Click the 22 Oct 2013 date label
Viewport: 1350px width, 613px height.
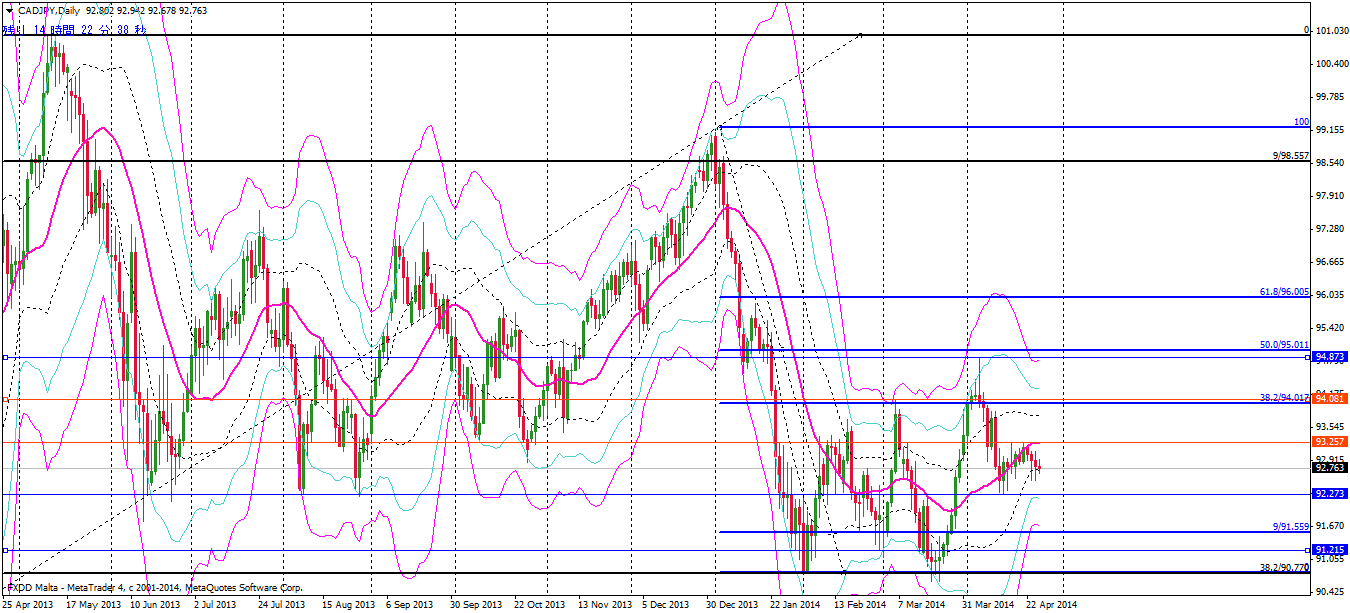(539, 605)
